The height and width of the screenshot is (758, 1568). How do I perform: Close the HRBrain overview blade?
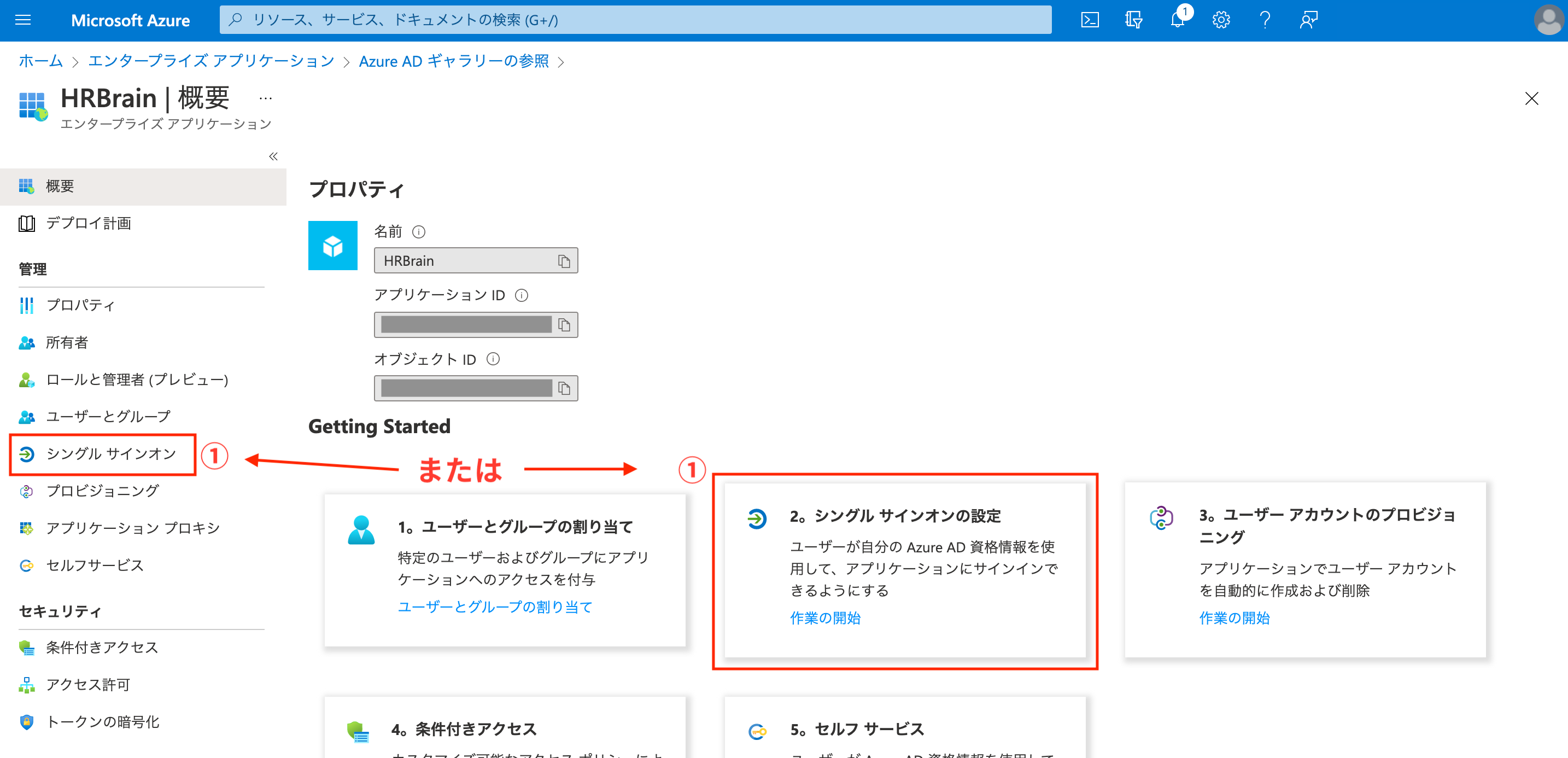1531,98
